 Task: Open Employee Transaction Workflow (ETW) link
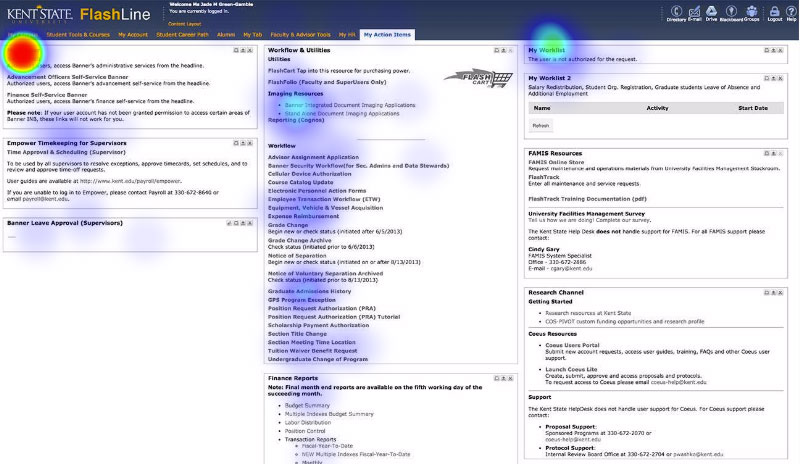click(324, 200)
